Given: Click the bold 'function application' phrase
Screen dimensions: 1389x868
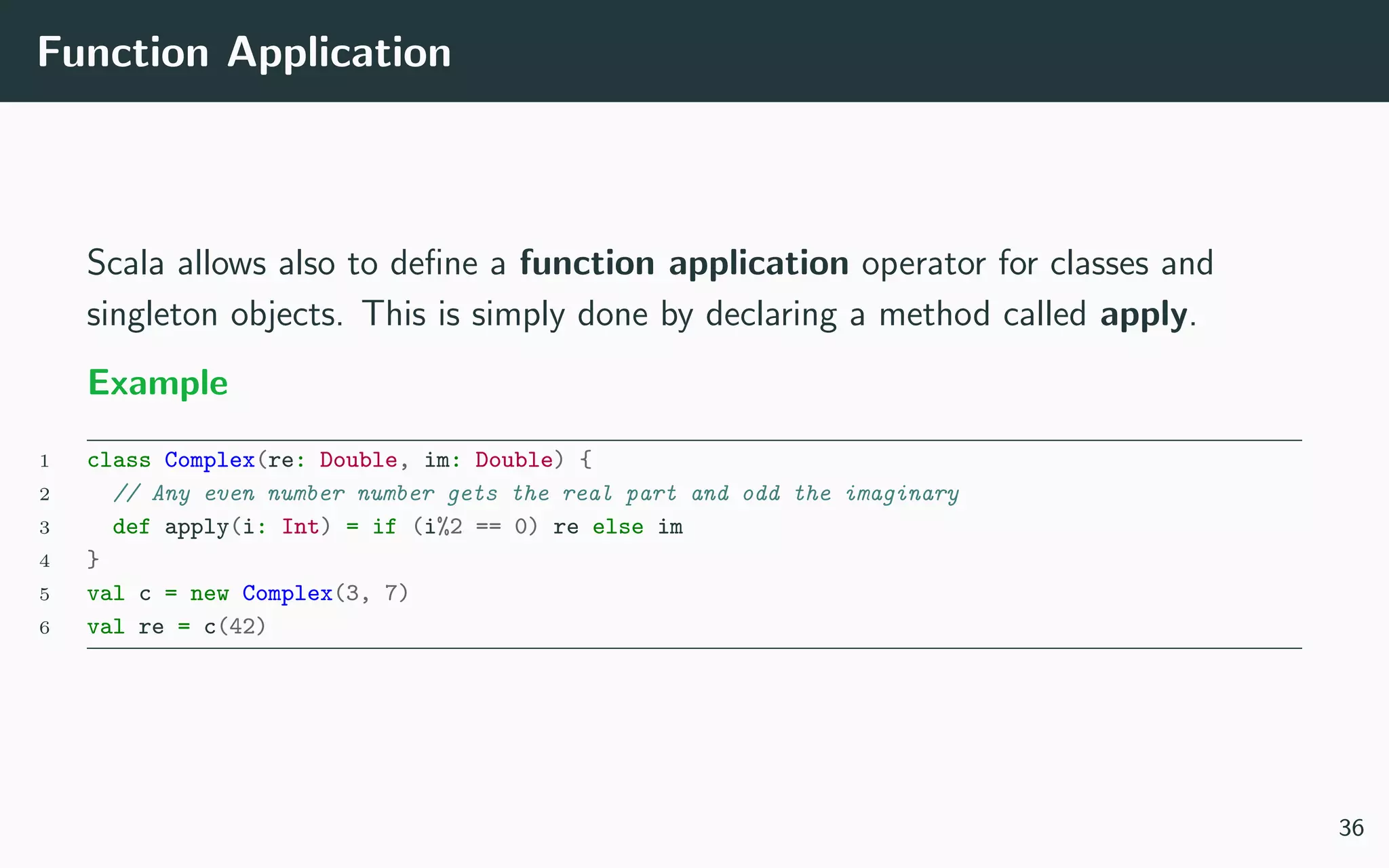Looking at the screenshot, I should click(684, 263).
